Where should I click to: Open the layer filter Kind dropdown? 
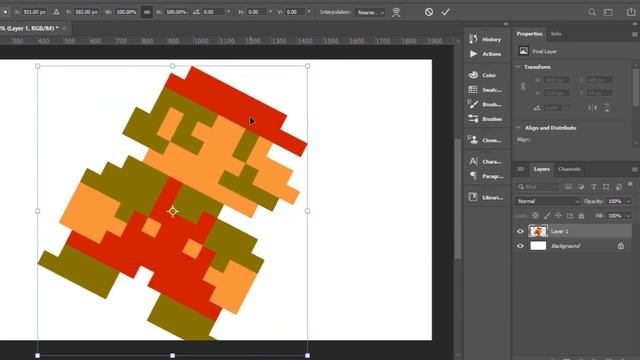[538, 187]
